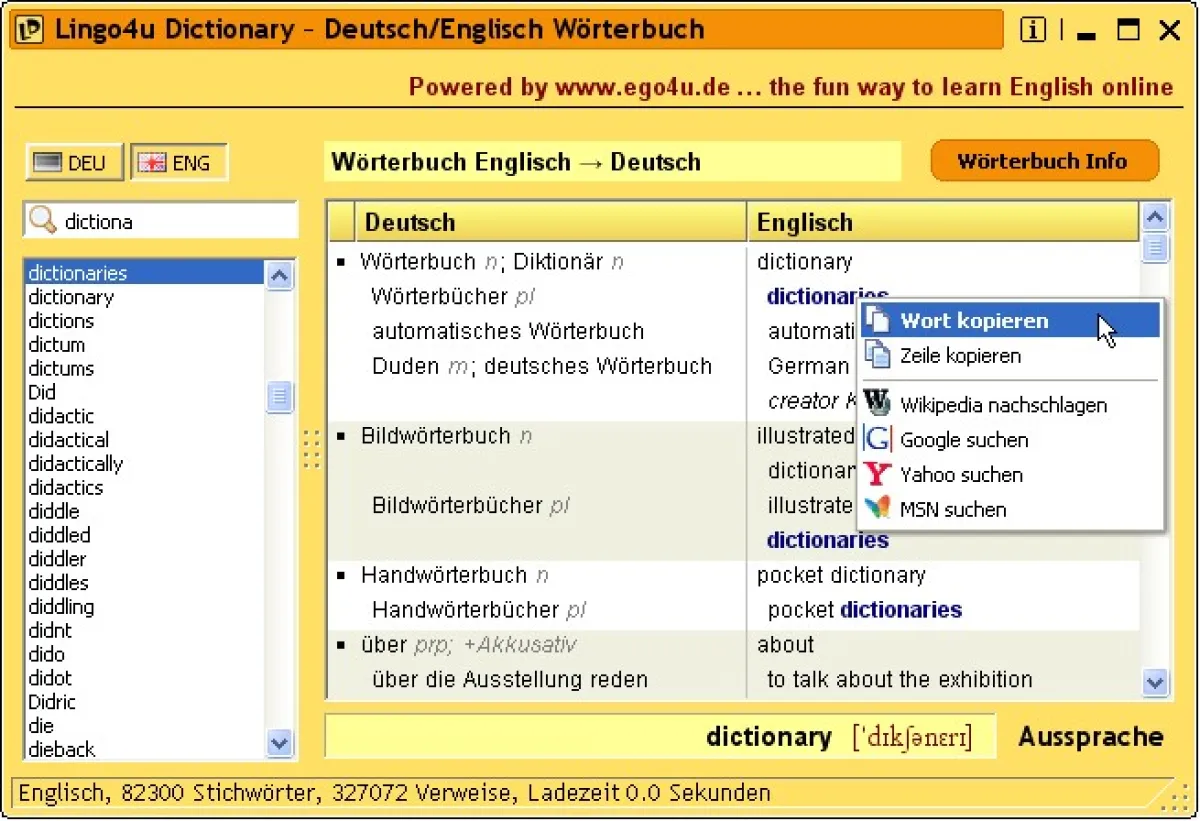Switch to the DEU language mode
The width and height of the screenshot is (1200, 821).
[x=73, y=161]
